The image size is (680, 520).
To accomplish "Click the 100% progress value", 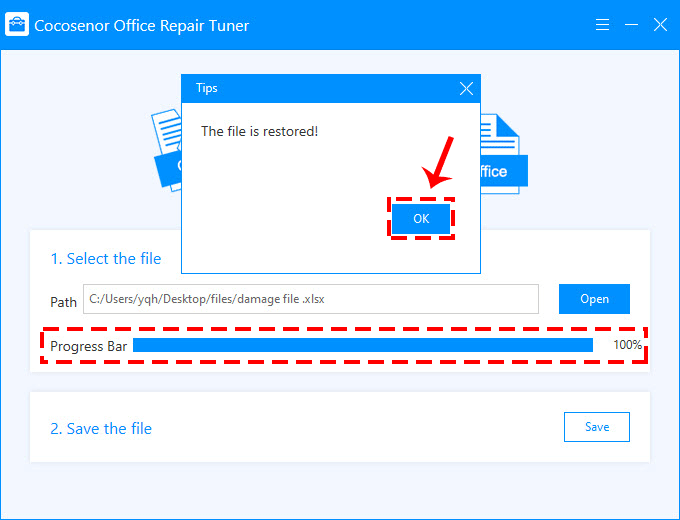I will pos(627,345).
